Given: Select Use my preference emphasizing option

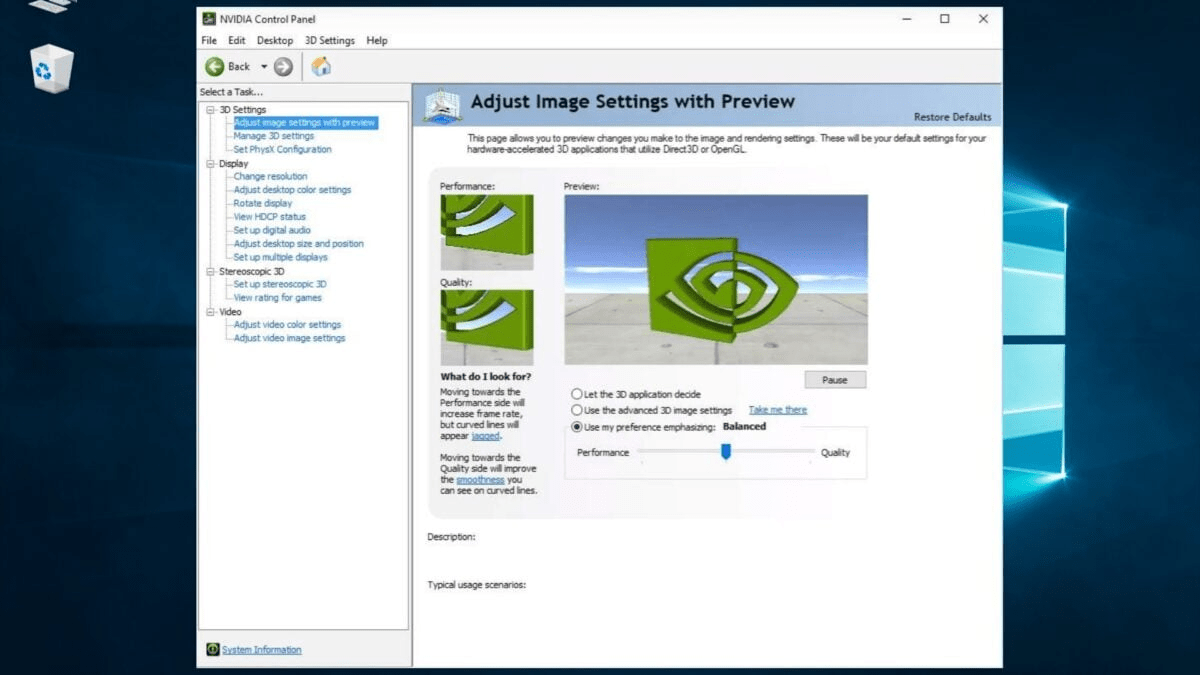Looking at the screenshot, I should [x=576, y=427].
